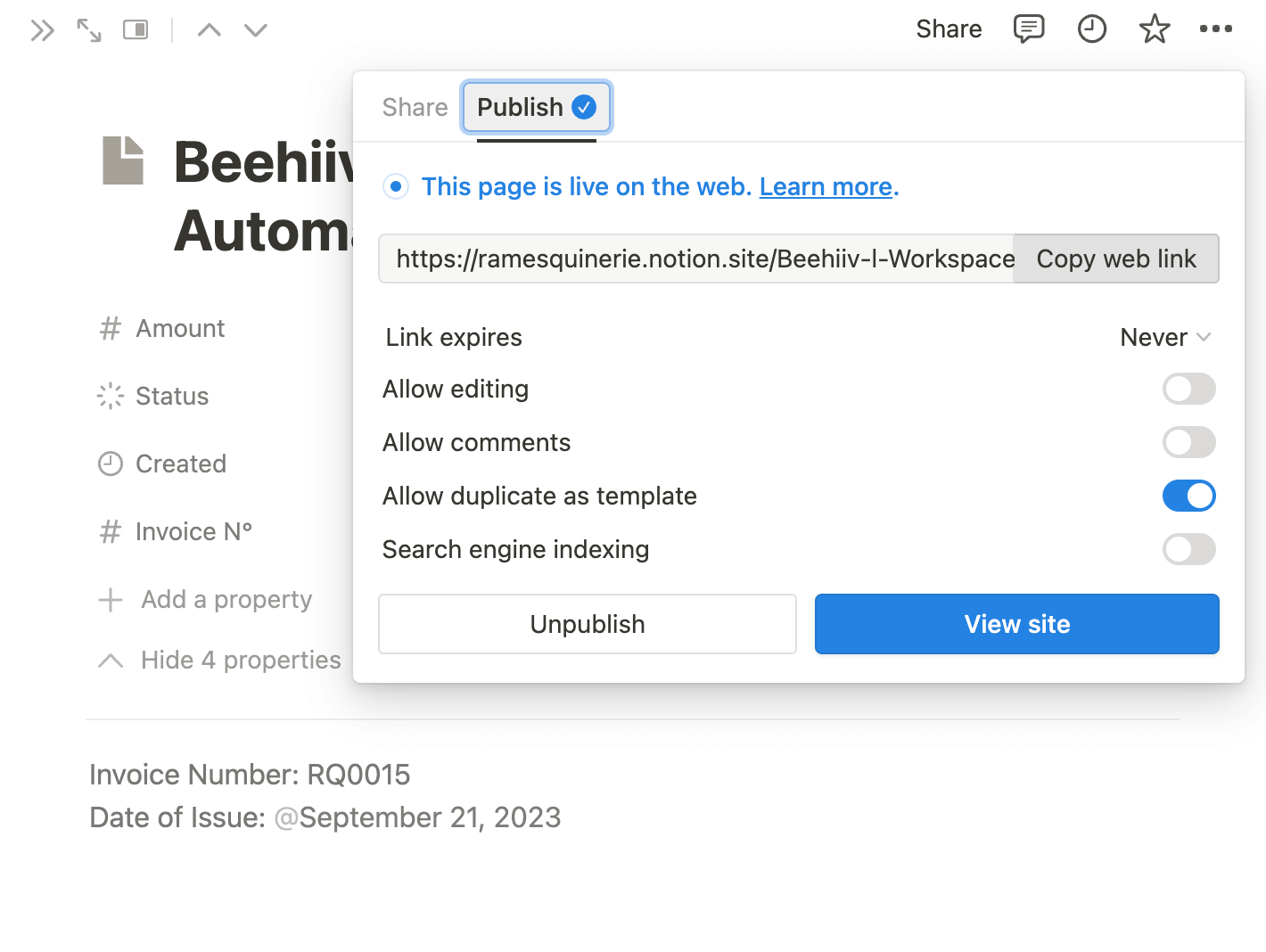Open page history clock icon
The width and height of the screenshot is (1266, 952).
pyautogui.click(x=1092, y=29)
